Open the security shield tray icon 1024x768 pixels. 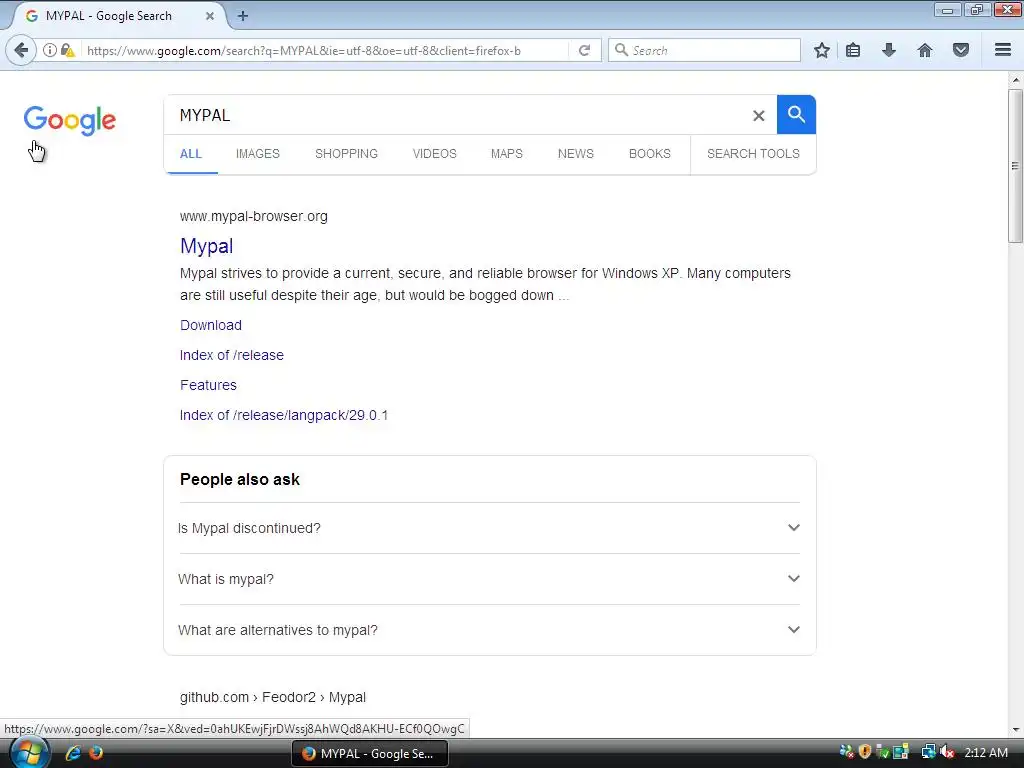tap(865, 752)
